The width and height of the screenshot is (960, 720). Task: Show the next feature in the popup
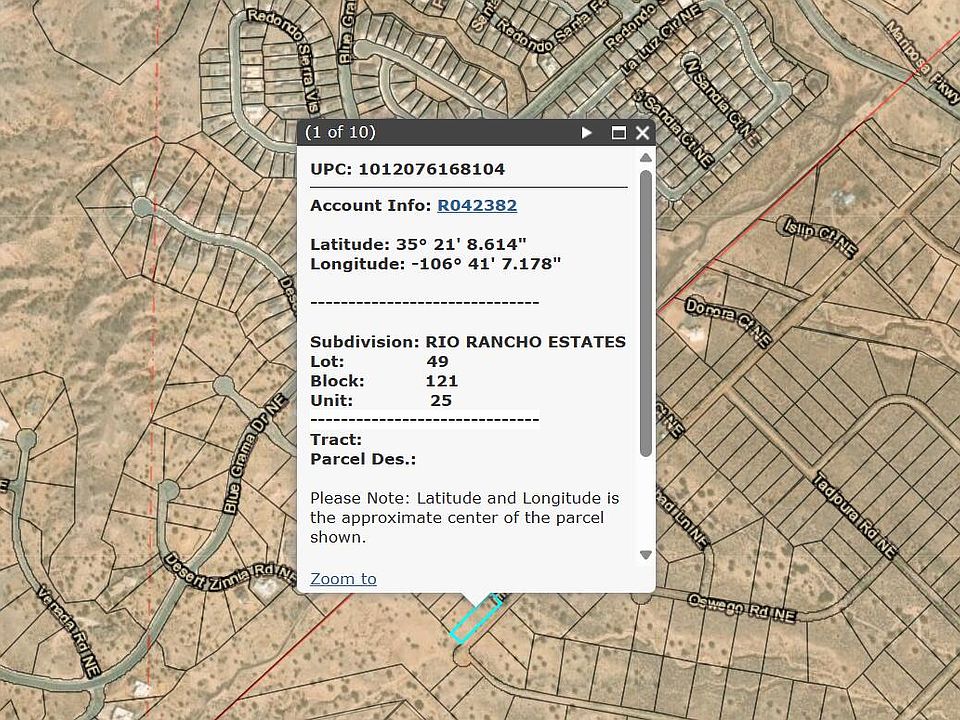tap(587, 132)
